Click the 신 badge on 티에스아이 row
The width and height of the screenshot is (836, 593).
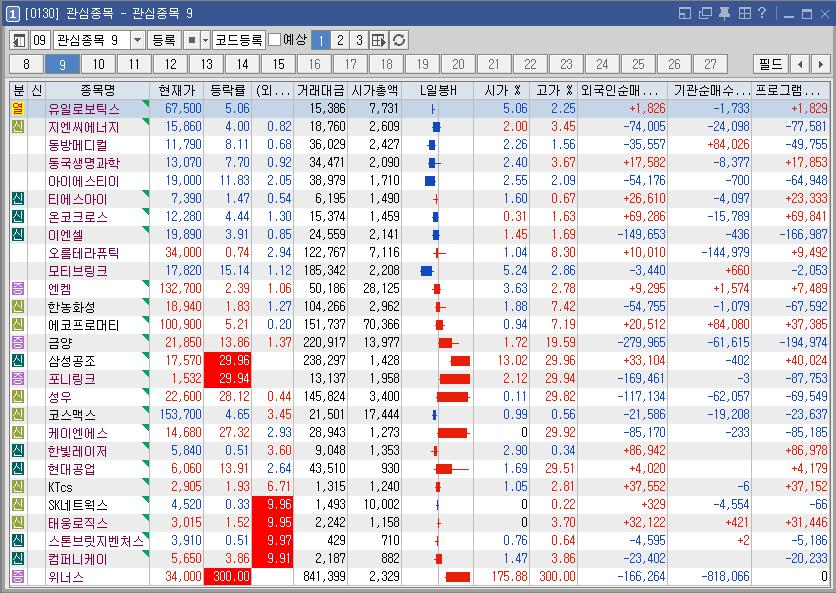tap(18, 199)
